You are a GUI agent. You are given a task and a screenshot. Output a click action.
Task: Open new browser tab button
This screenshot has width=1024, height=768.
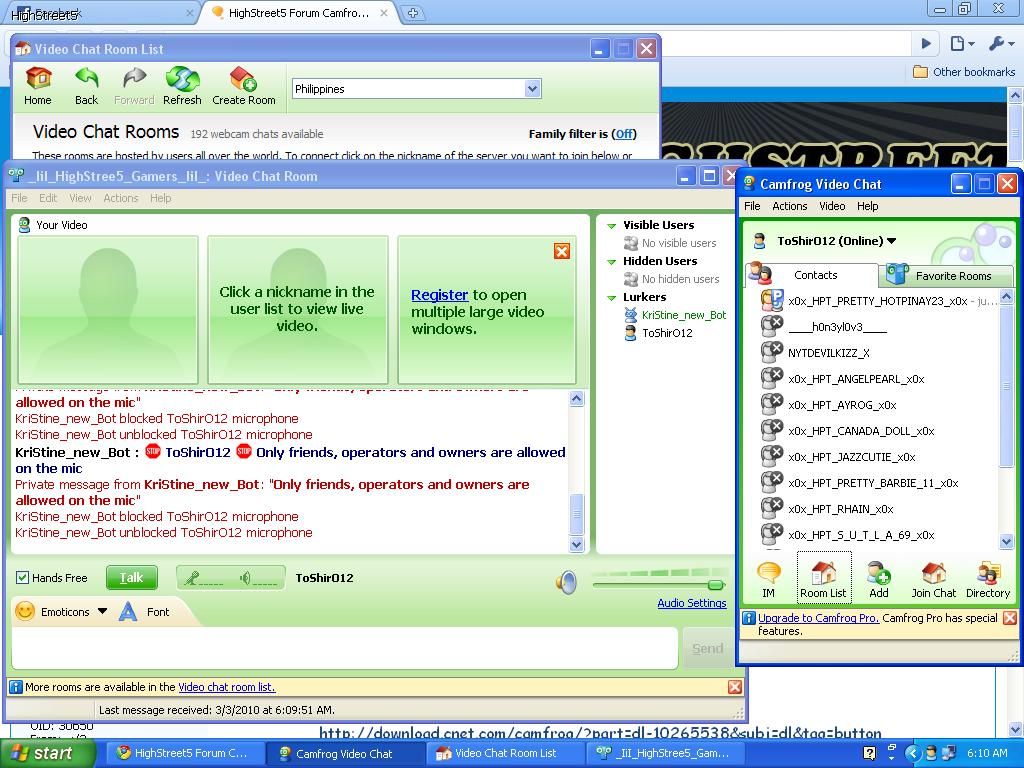[413, 12]
